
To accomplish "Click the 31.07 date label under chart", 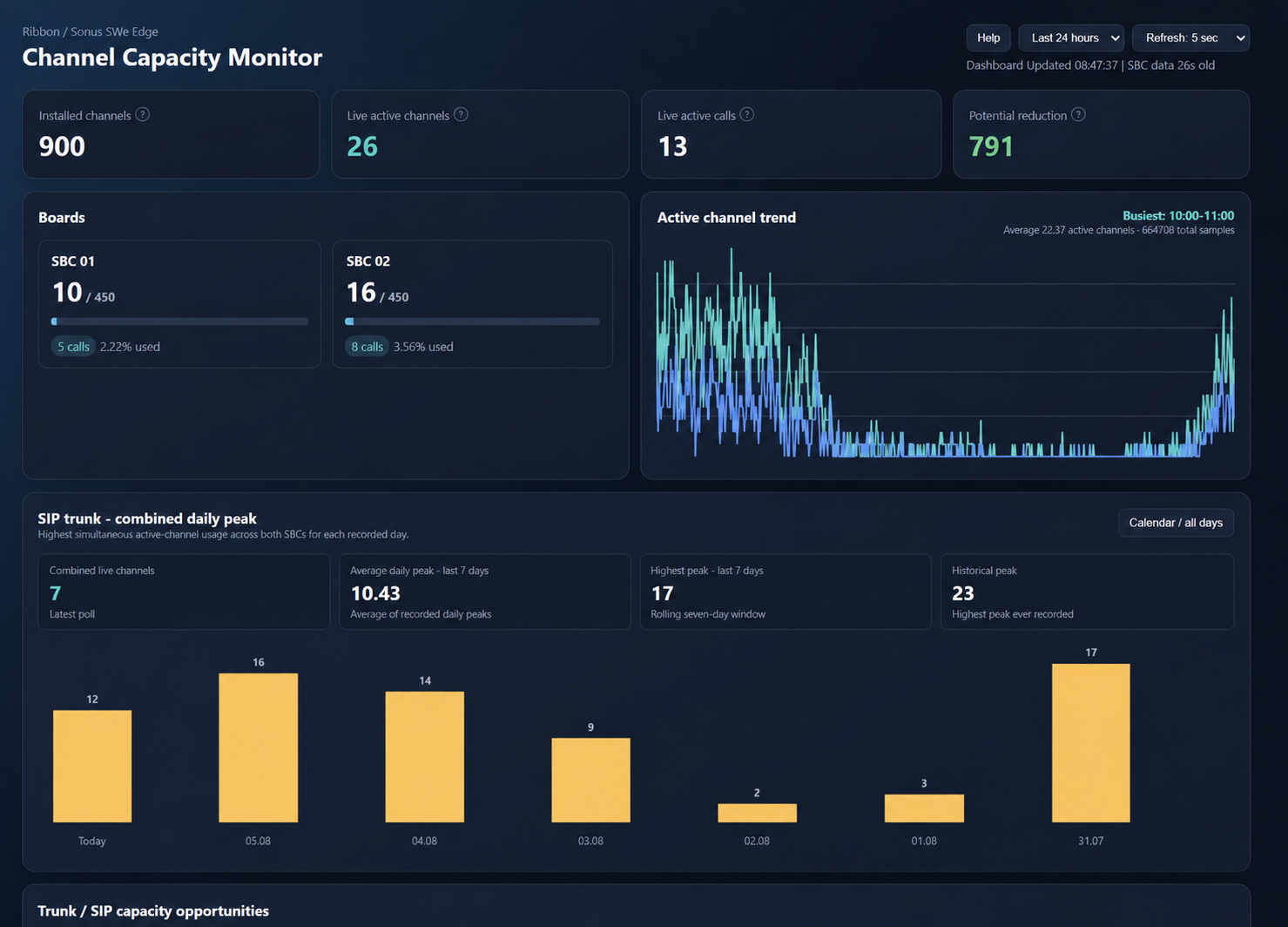I will coord(1091,841).
